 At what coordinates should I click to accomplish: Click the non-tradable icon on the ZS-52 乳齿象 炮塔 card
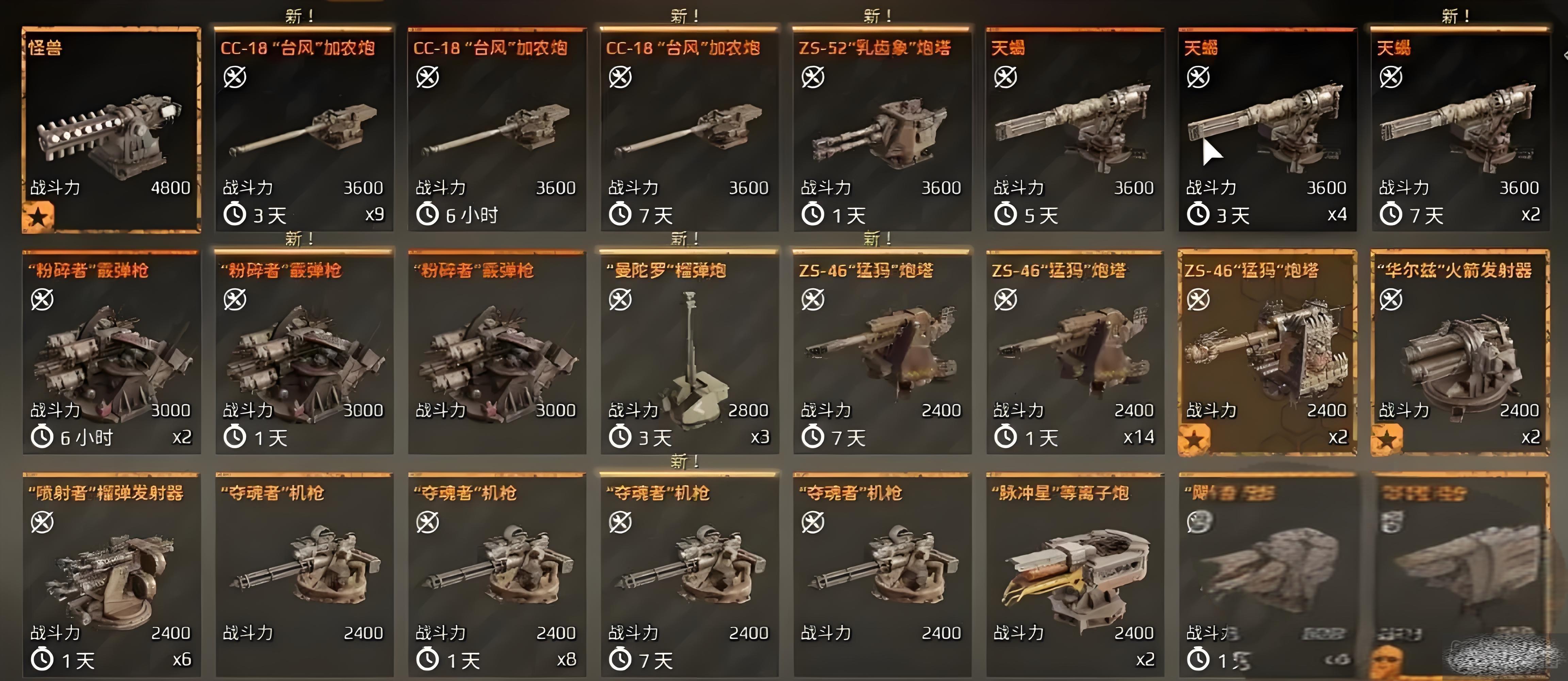point(813,77)
